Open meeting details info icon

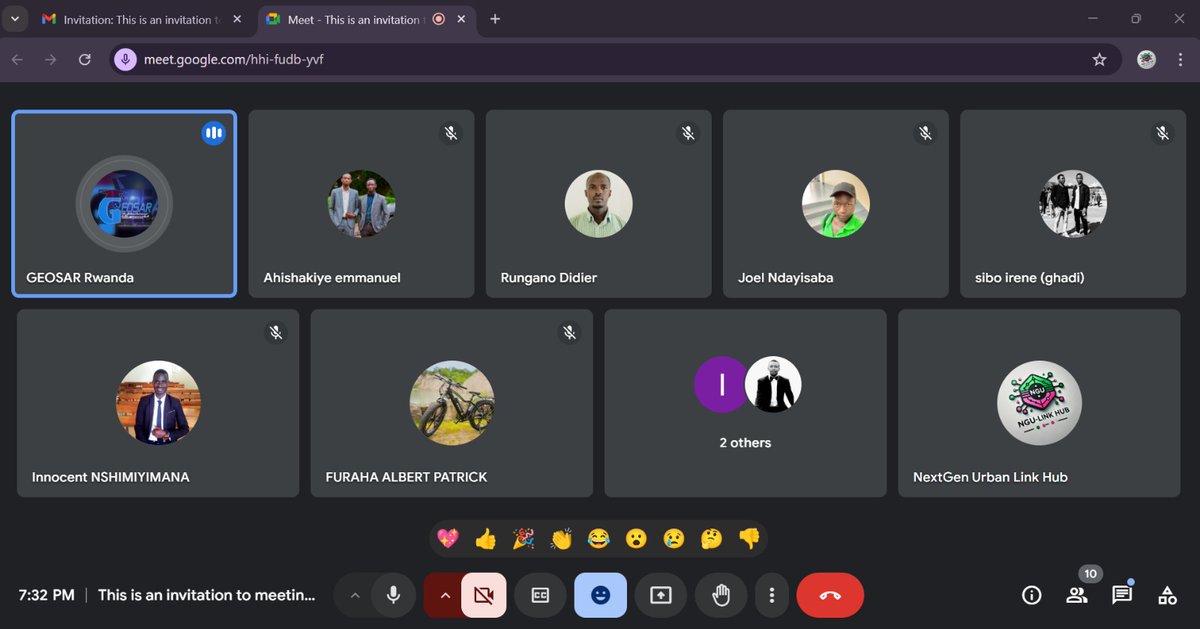pos(1032,595)
